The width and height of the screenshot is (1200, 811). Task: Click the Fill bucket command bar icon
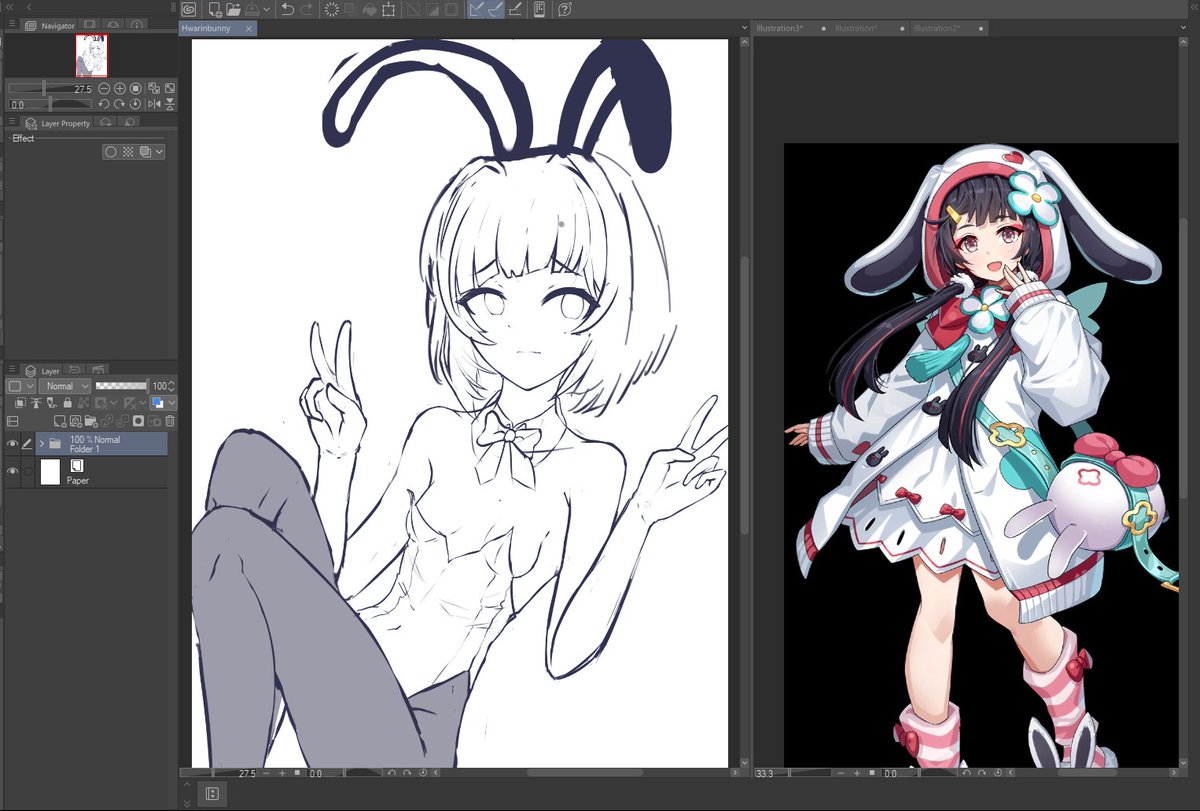(x=370, y=9)
